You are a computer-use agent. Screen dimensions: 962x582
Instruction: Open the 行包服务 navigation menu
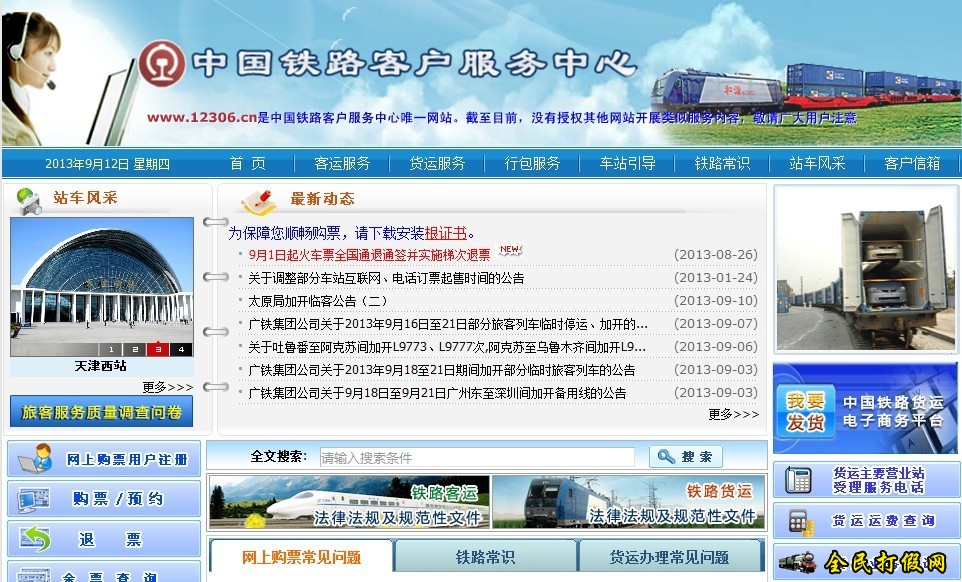[533, 163]
